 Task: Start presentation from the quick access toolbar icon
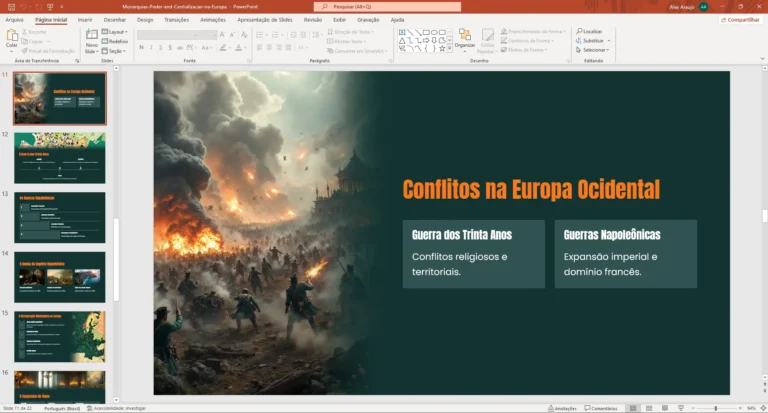pyautogui.click(x=50, y=7)
